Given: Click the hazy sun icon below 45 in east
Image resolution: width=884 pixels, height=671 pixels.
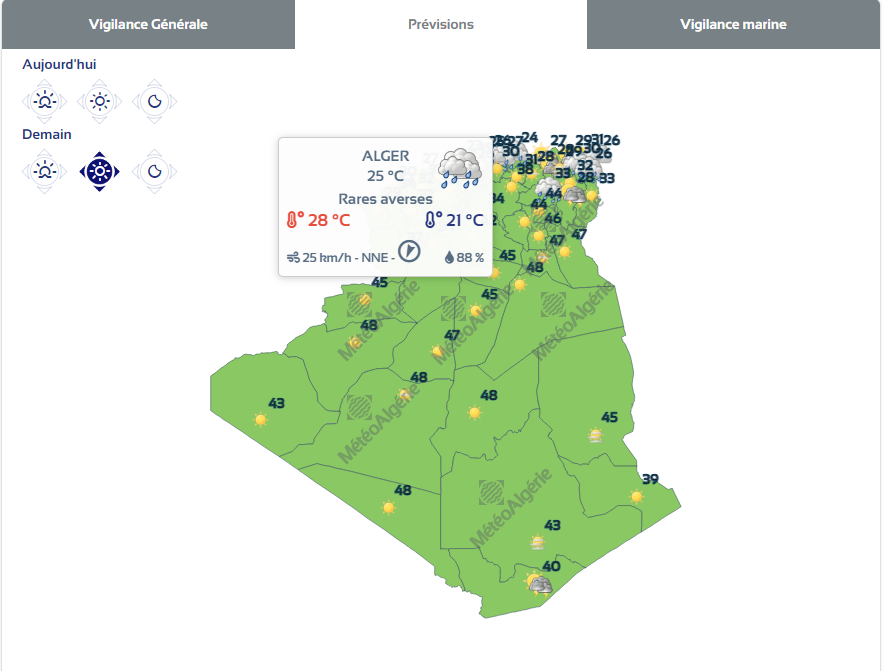Looking at the screenshot, I should click(595, 435).
